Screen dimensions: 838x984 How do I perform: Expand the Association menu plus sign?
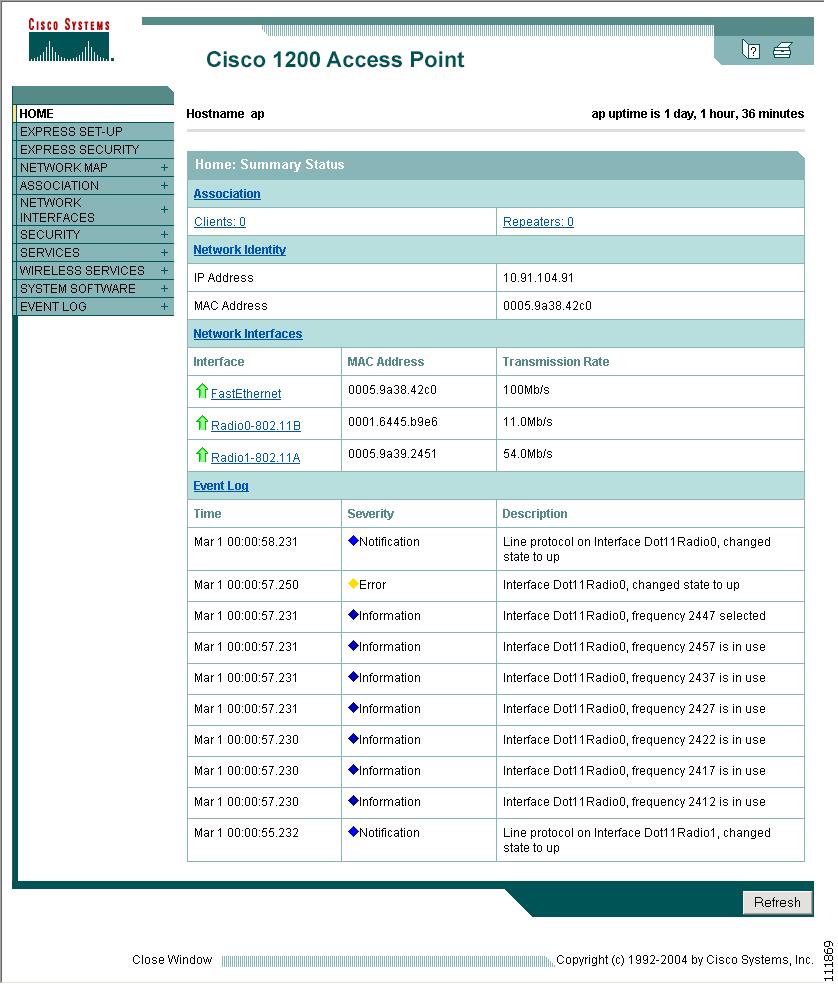click(164, 186)
